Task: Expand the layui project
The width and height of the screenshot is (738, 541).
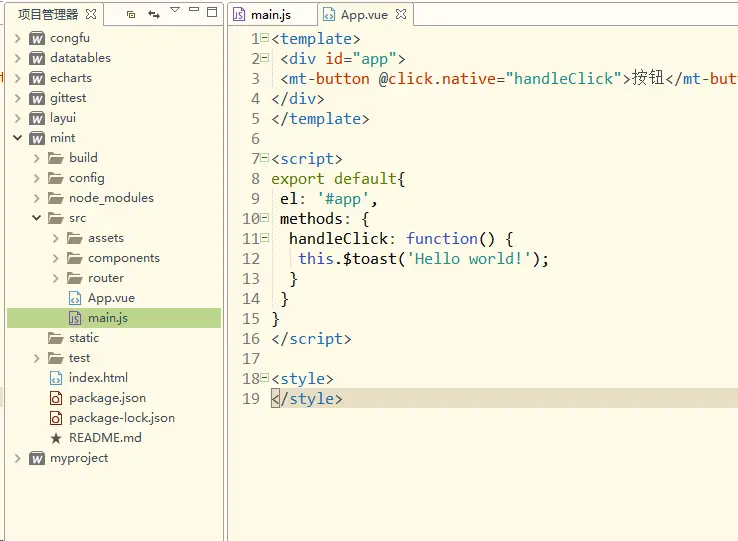Action: pos(18,118)
